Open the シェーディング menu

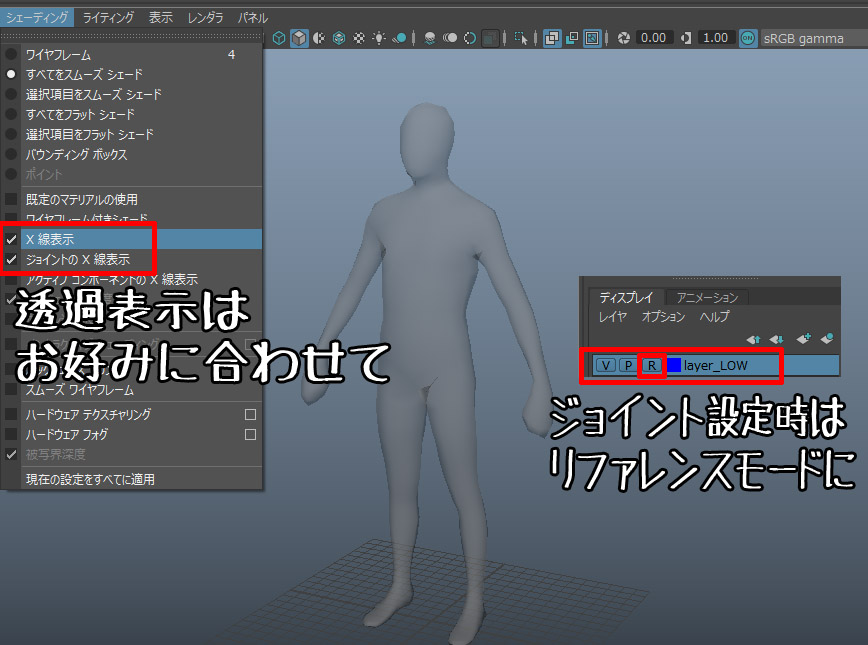coord(37,18)
